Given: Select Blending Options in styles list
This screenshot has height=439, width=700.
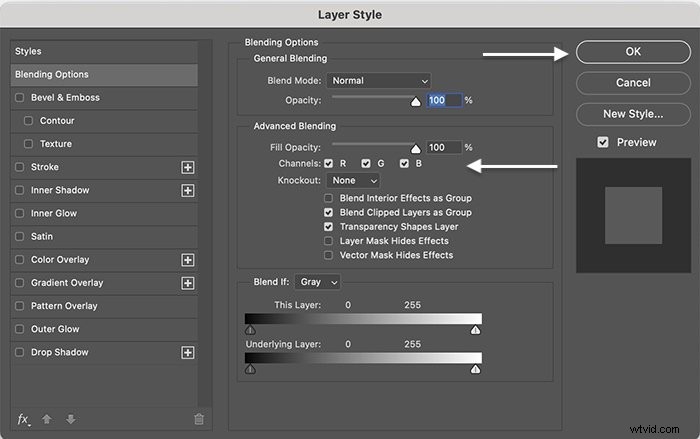Looking at the screenshot, I should (x=104, y=75).
